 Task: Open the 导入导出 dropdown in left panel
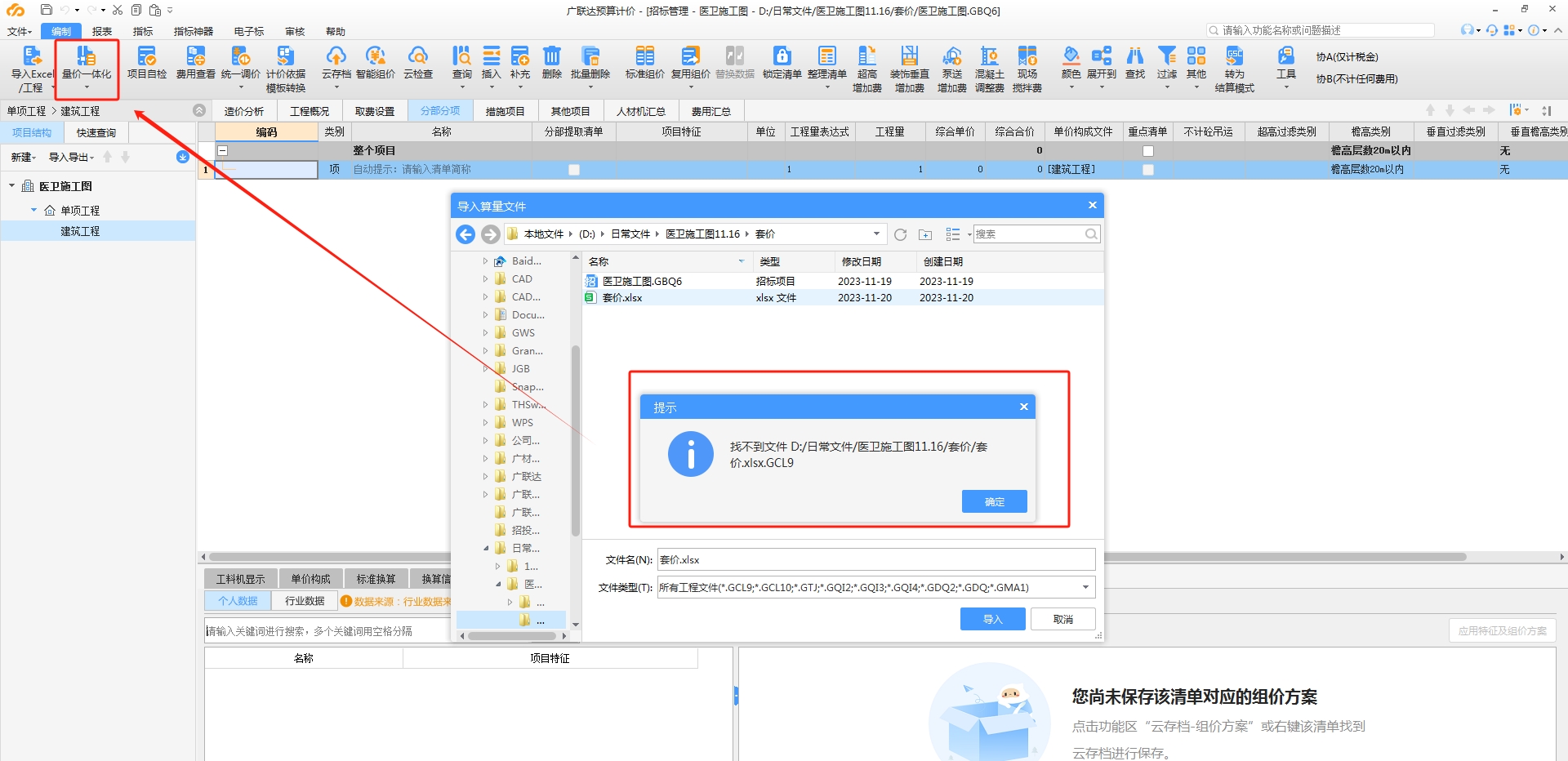coord(72,157)
